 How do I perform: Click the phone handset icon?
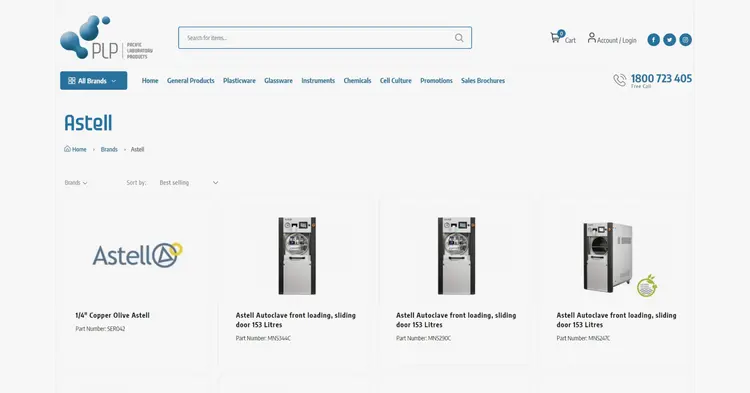tap(619, 80)
